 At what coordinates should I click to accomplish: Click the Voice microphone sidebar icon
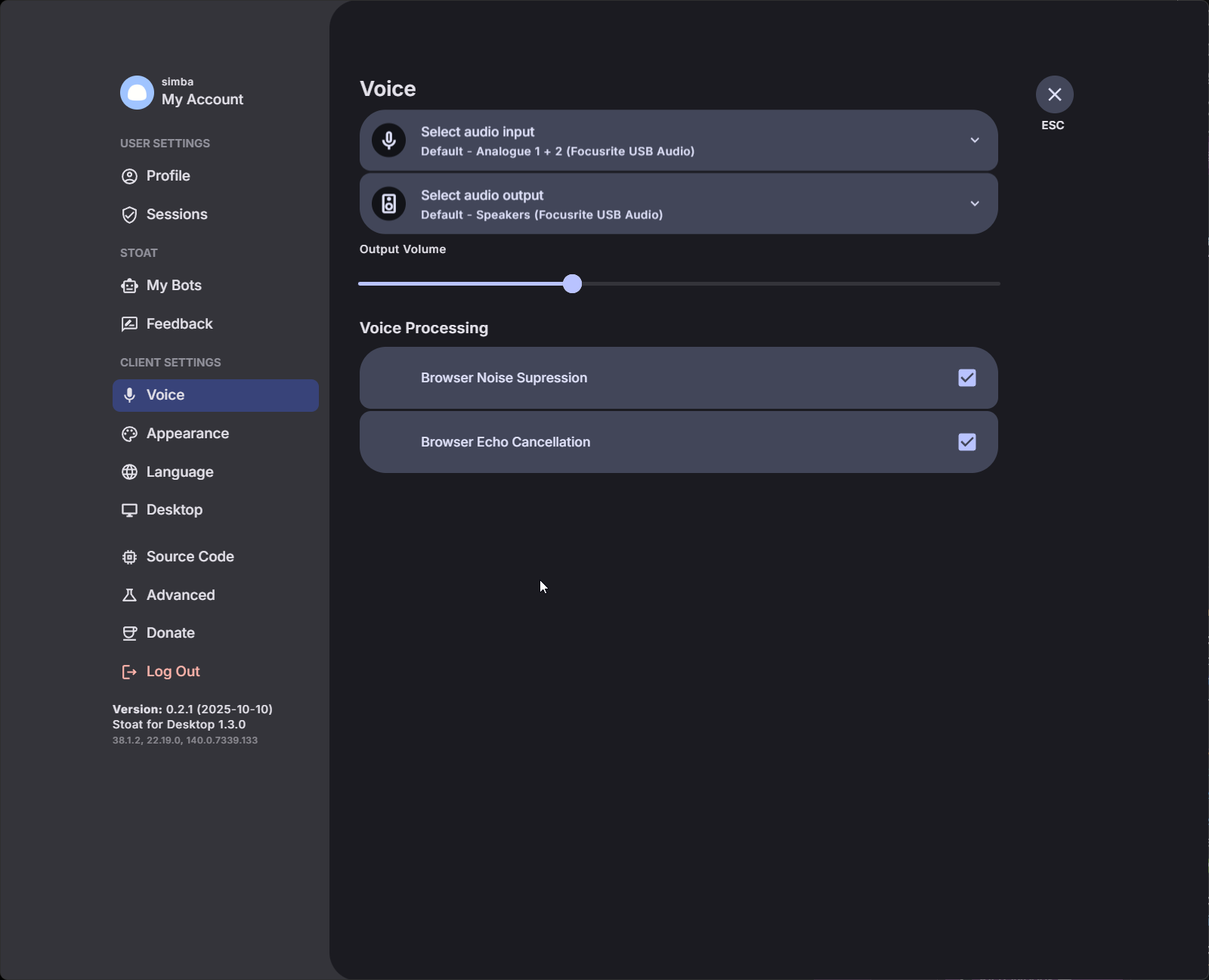pyautogui.click(x=130, y=395)
